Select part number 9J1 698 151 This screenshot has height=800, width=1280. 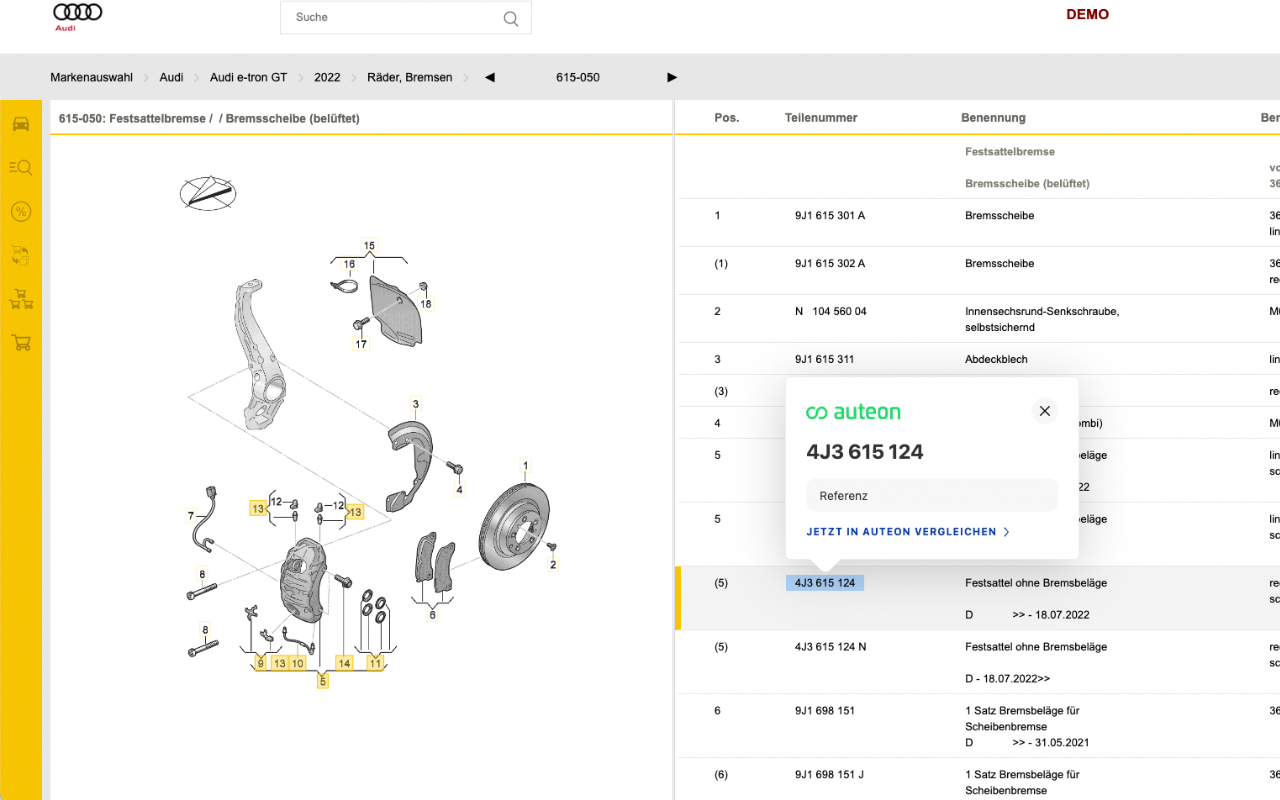click(825, 711)
